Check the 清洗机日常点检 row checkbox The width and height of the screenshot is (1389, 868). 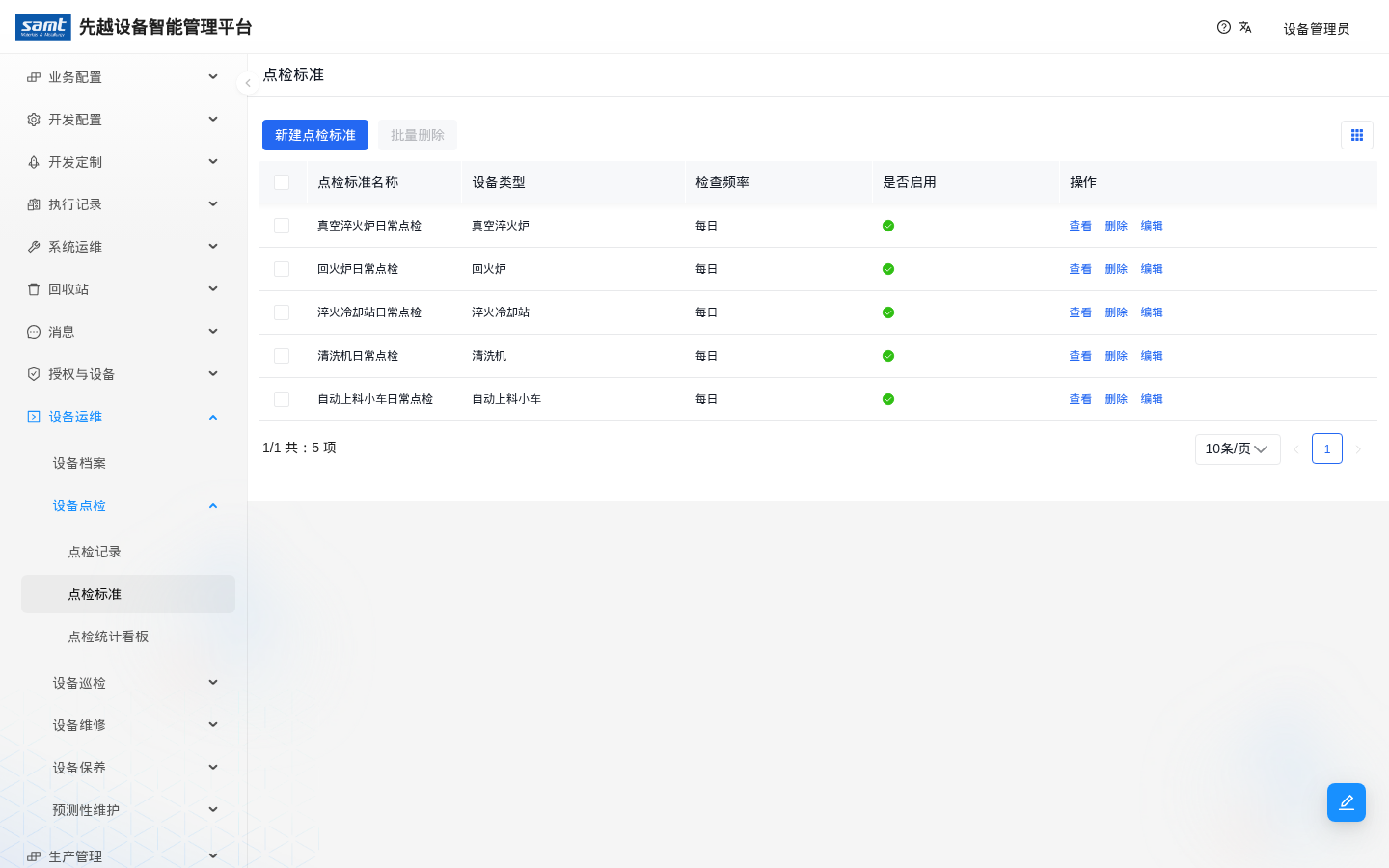(282, 356)
